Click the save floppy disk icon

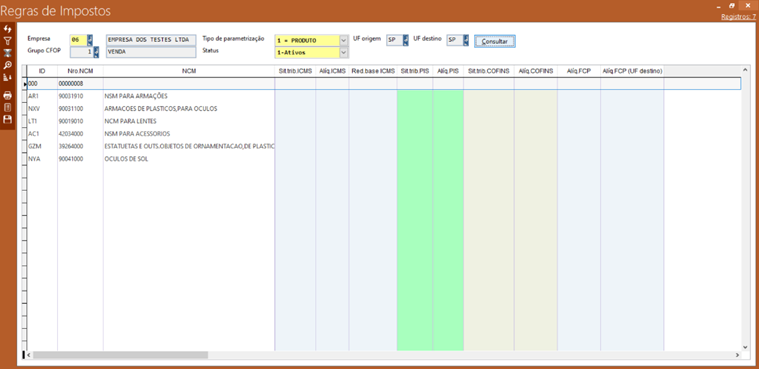coord(7,119)
